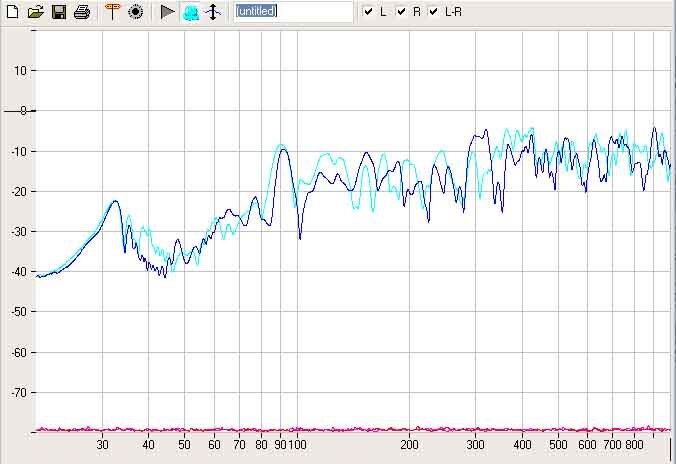
Task: Click the 30 Hz frequency axis label
Action: point(102,444)
